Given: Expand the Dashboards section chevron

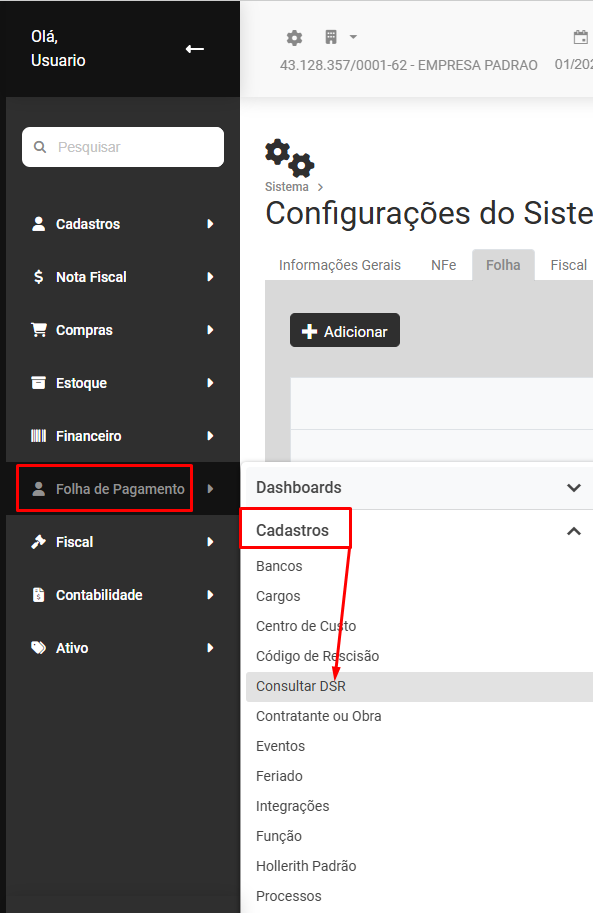Looking at the screenshot, I should pyautogui.click(x=574, y=487).
